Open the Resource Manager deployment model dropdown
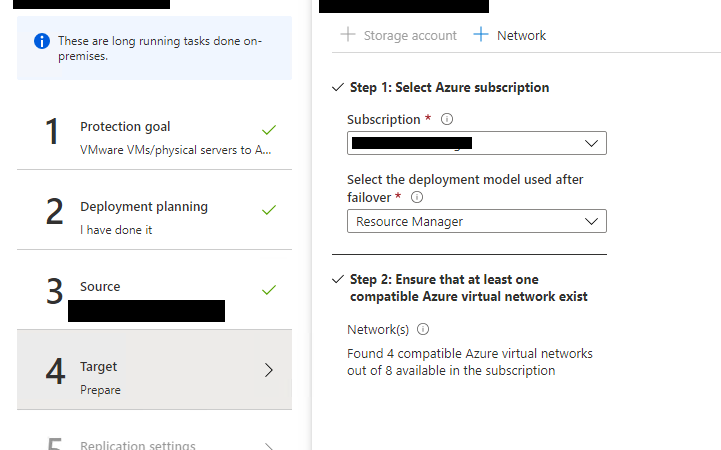The width and height of the screenshot is (721, 450). pos(477,221)
